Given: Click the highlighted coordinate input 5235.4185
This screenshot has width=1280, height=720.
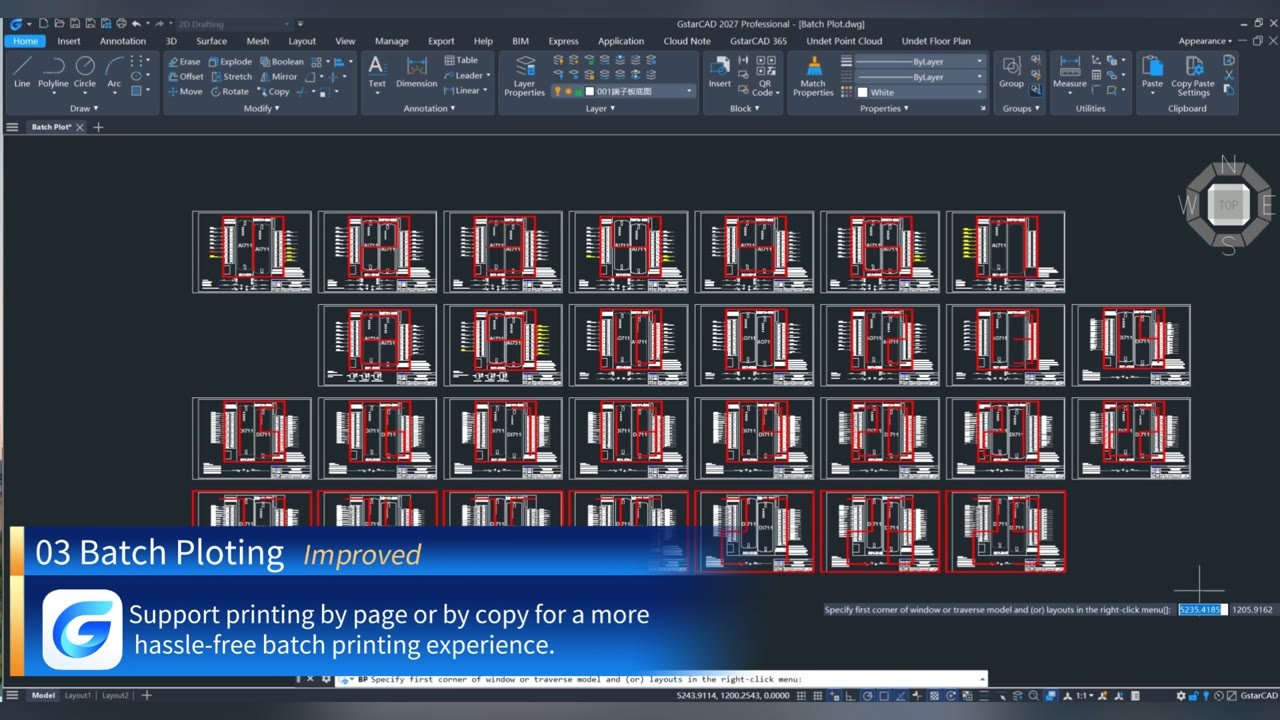Looking at the screenshot, I should pos(1200,609).
